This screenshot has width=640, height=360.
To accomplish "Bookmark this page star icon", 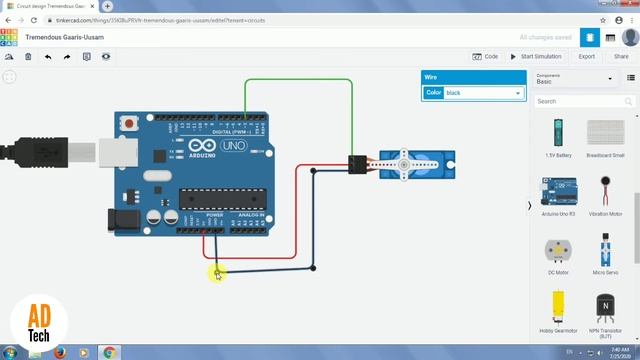I will point(603,20).
